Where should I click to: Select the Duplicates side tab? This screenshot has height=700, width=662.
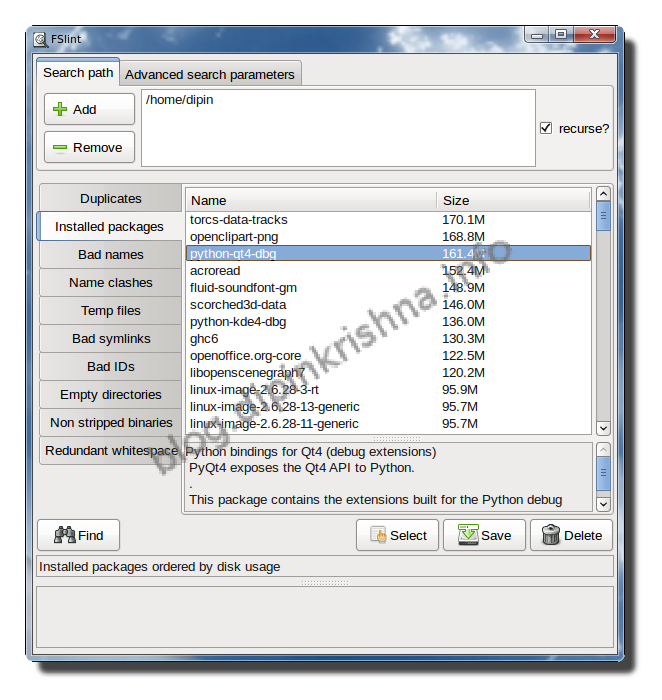pos(111,198)
